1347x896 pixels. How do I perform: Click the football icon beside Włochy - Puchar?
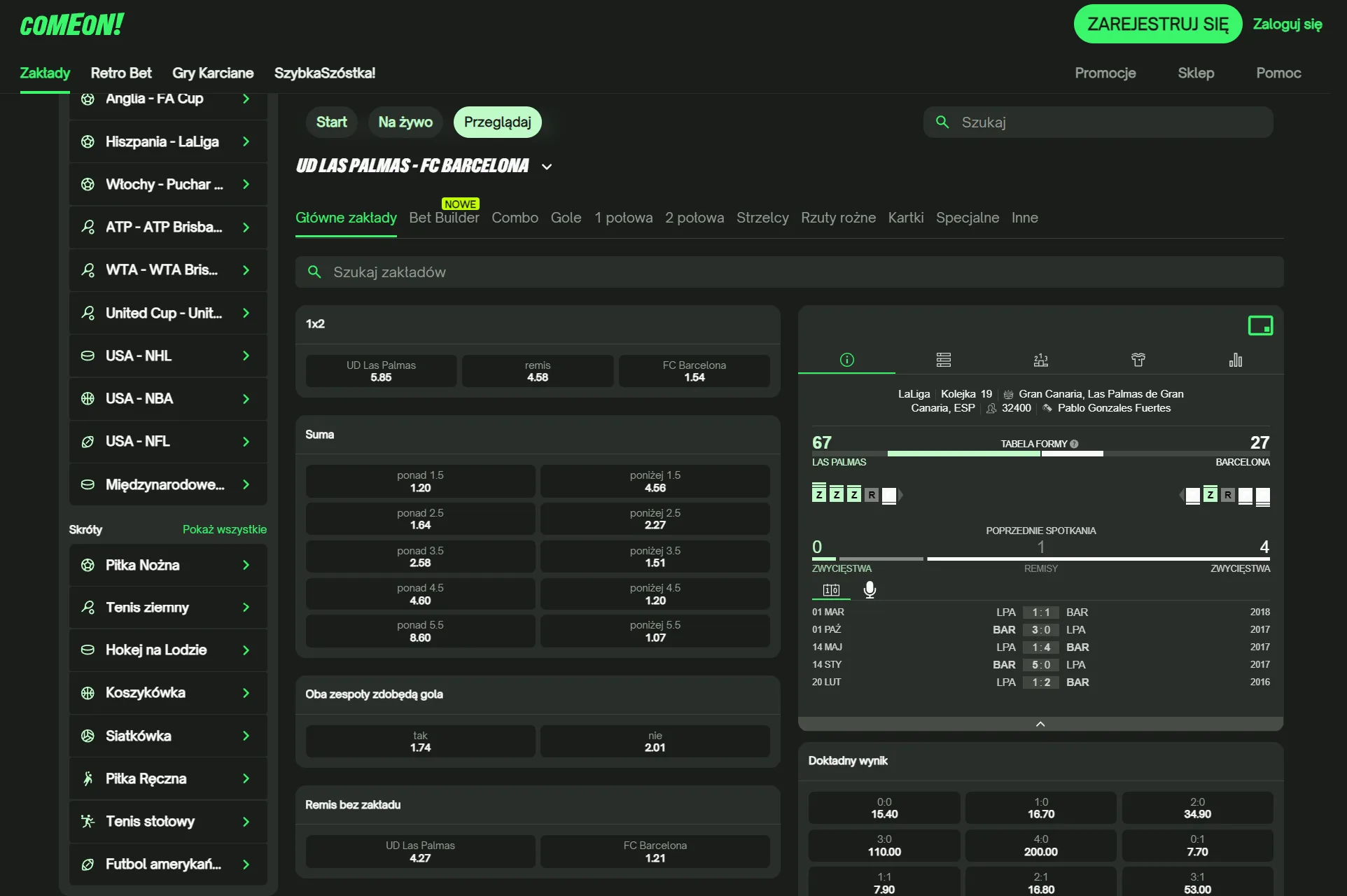[x=88, y=184]
